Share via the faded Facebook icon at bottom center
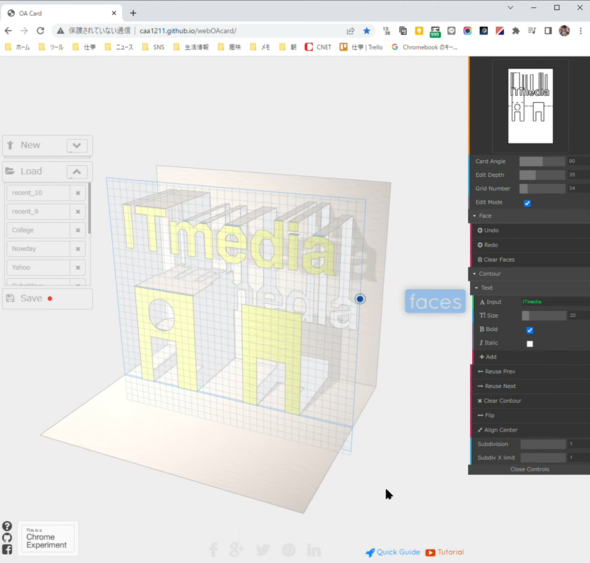This screenshot has height=563, width=590. coord(213,550)
